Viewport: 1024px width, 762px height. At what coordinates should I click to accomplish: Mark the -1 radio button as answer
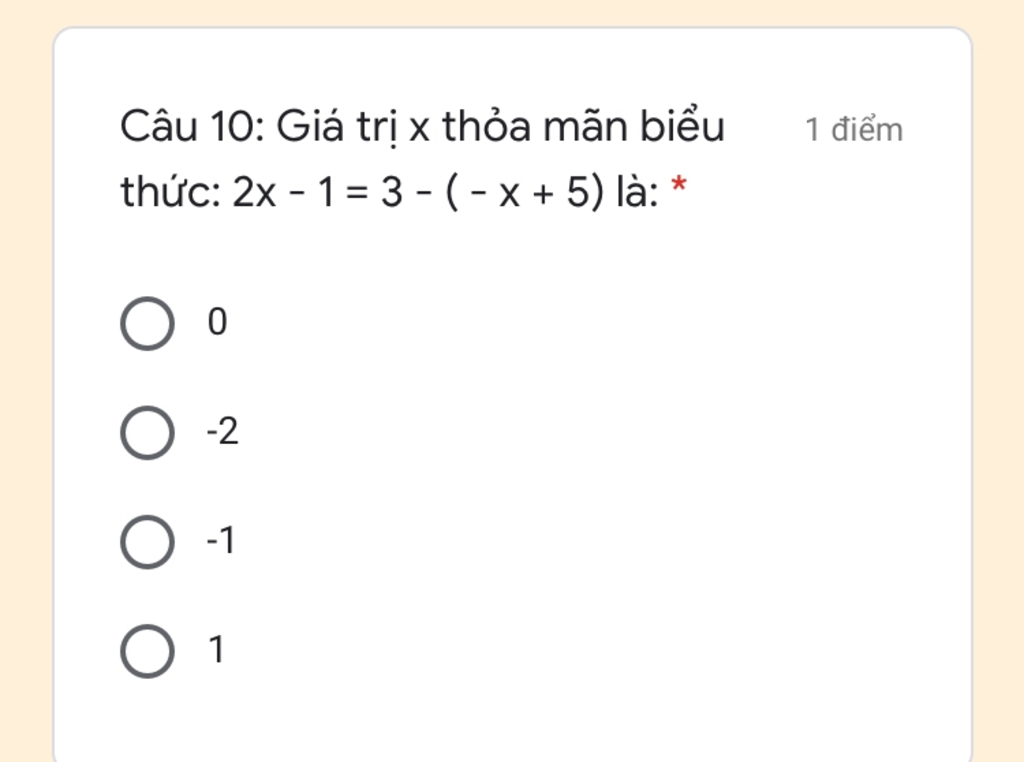tap(148, 542)
